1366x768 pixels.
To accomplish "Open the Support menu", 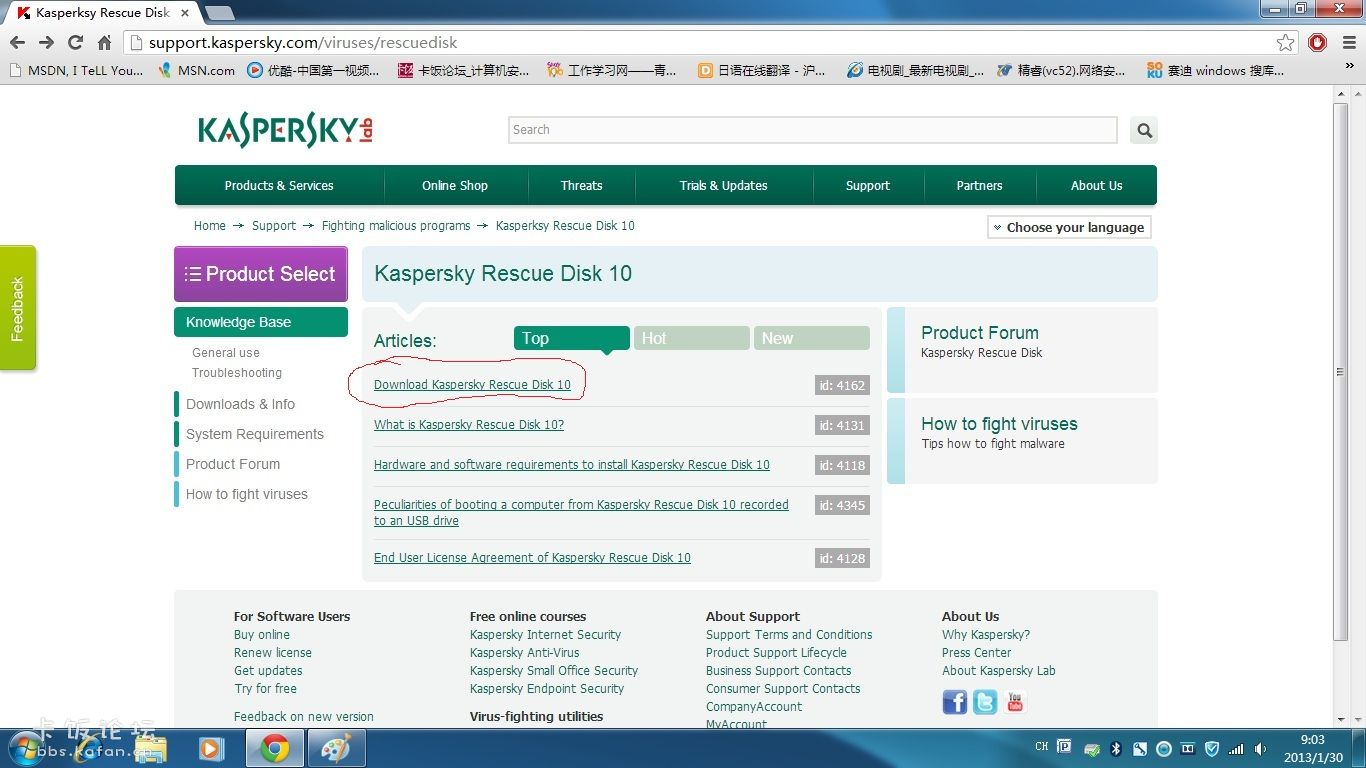I will click(868, 186).
